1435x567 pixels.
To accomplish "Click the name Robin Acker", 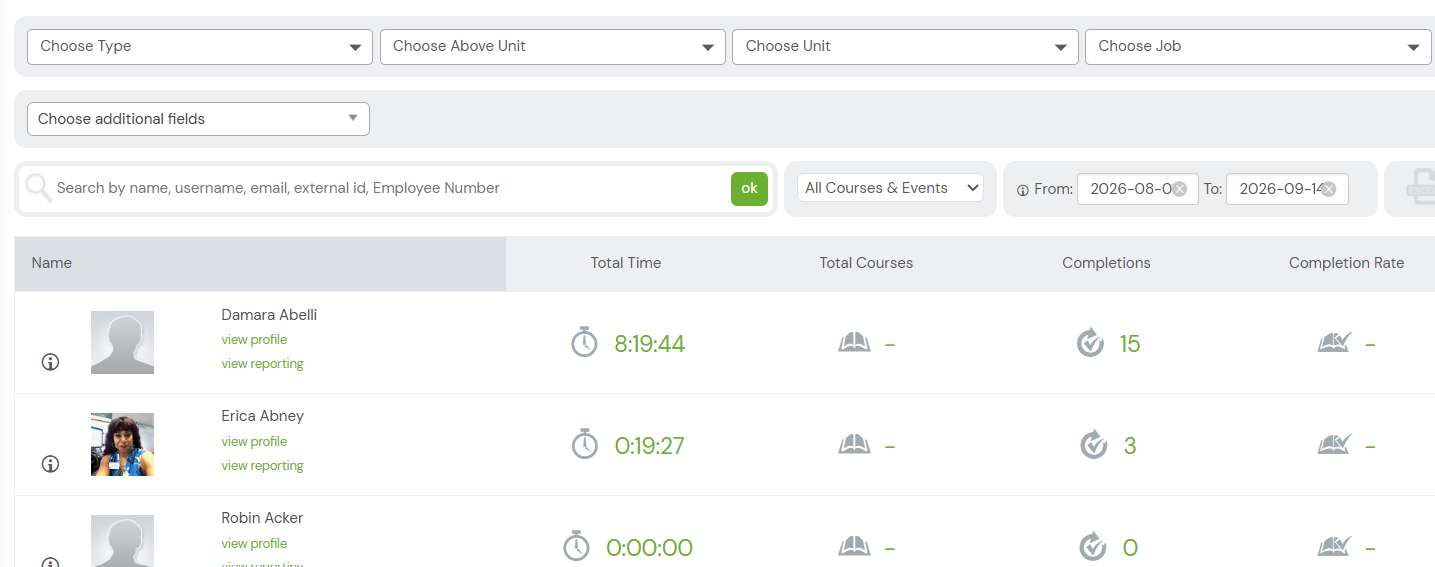I will click(x=262, y=518).
